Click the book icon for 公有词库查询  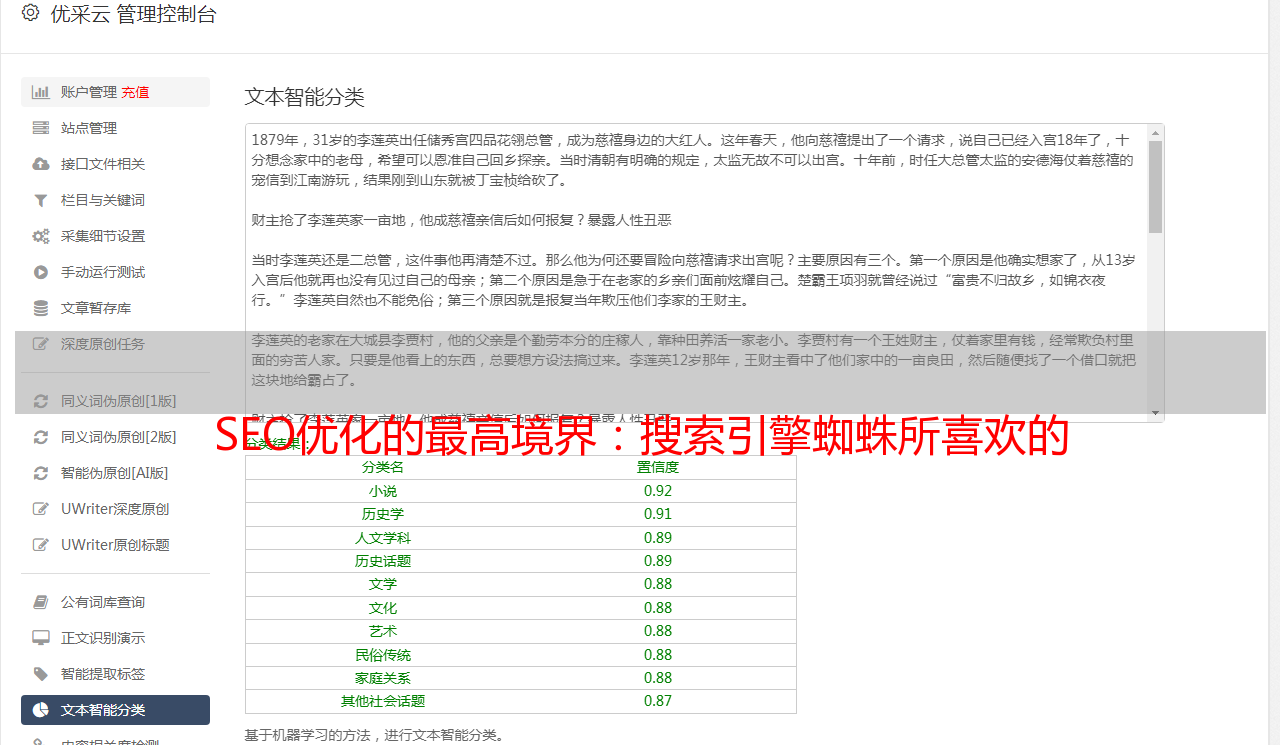coord(41,602)
